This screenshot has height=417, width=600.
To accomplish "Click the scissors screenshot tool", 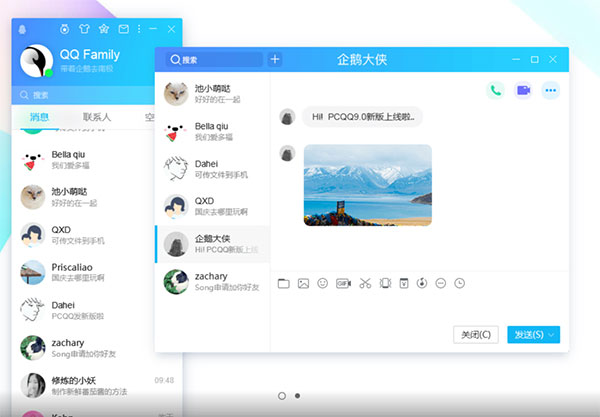I will 365,284.
